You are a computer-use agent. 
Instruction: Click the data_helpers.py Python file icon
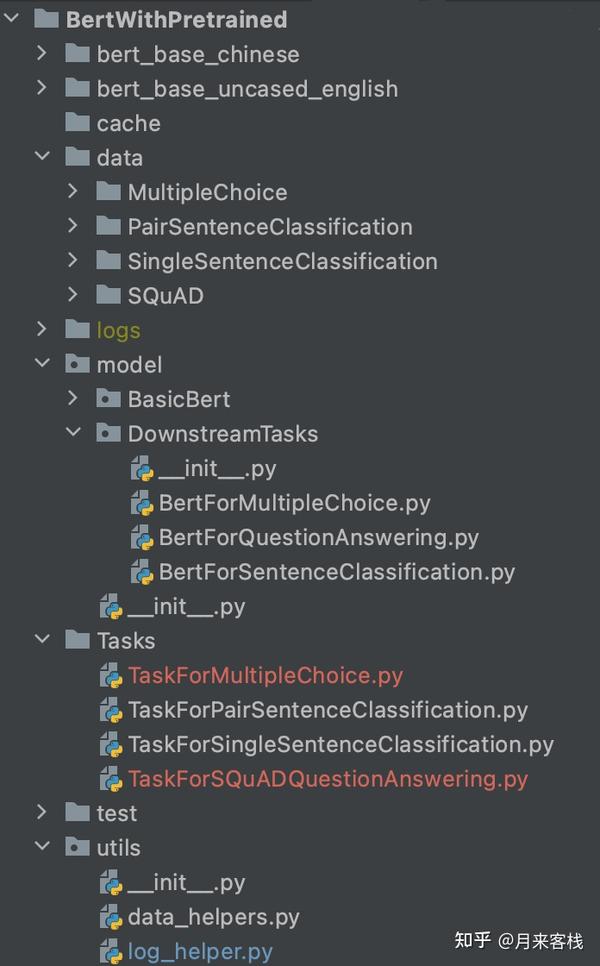(112, 917)
